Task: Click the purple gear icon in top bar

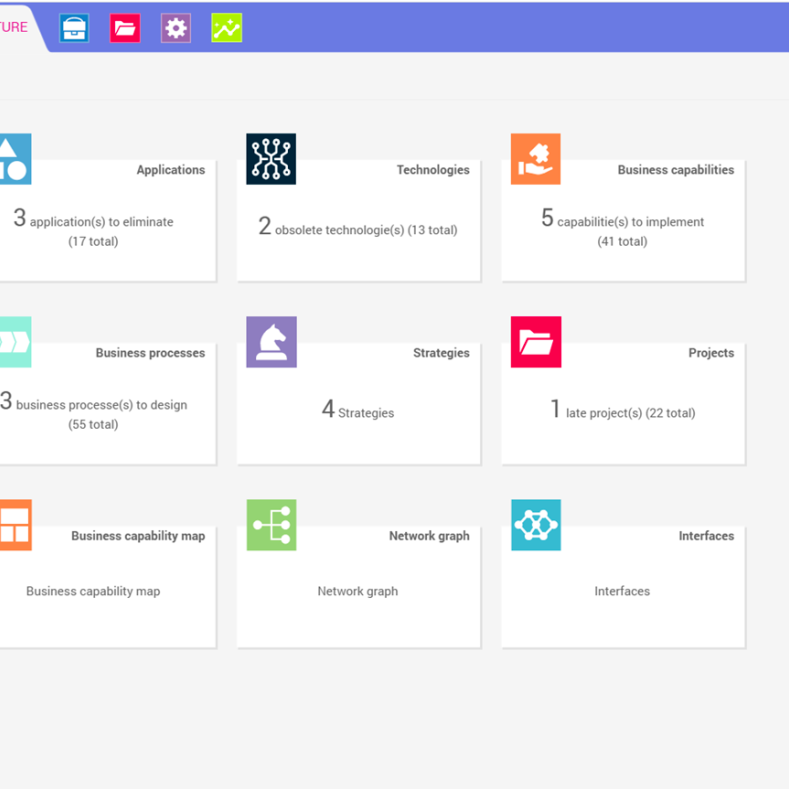Action: pyautogui.click(x=176, y=28)
